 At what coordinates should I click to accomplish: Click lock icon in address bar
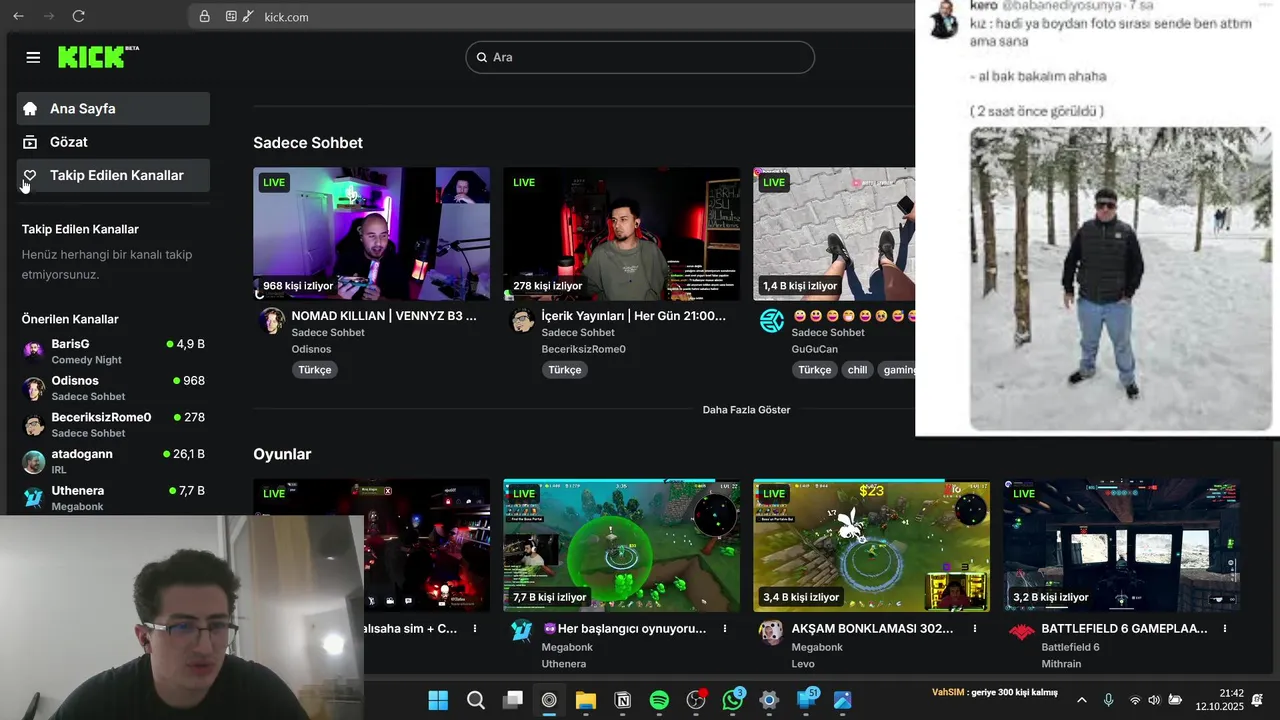(204, 16)
